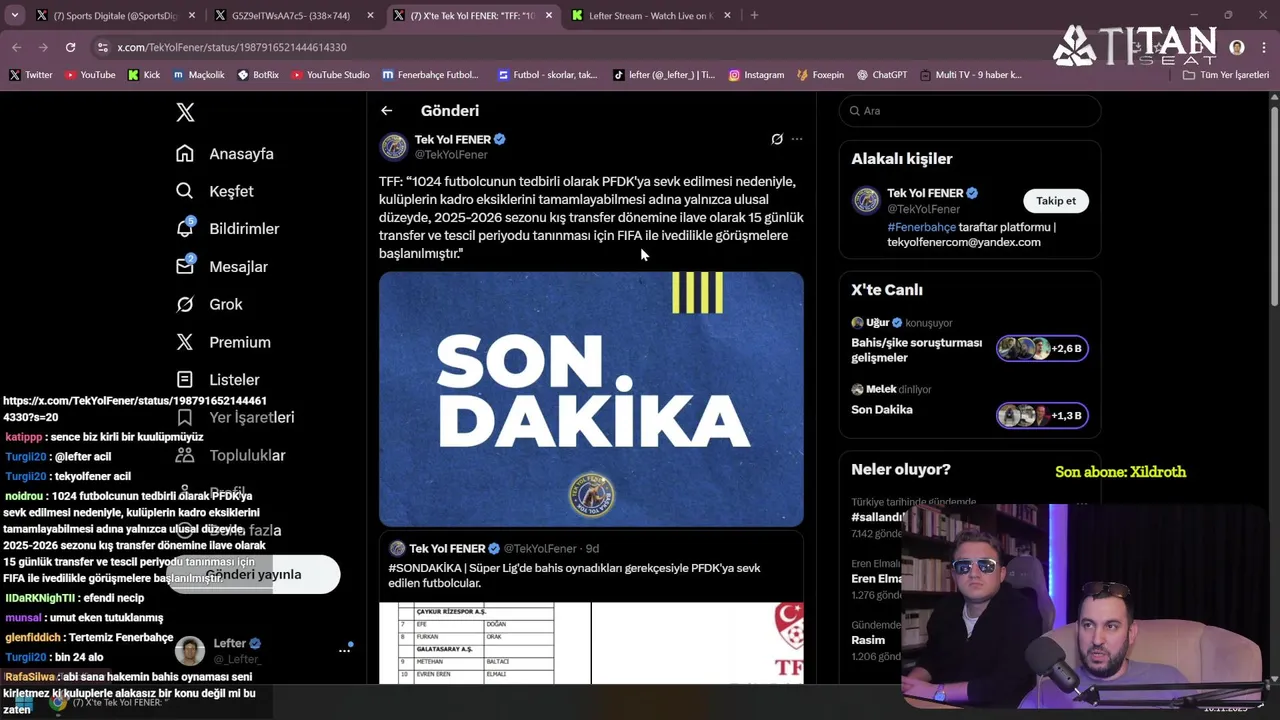Viewport: 1280px width, 720px height.
Task: Open Keşfet explore search in sidebar
Action: [x=215, y=191]
